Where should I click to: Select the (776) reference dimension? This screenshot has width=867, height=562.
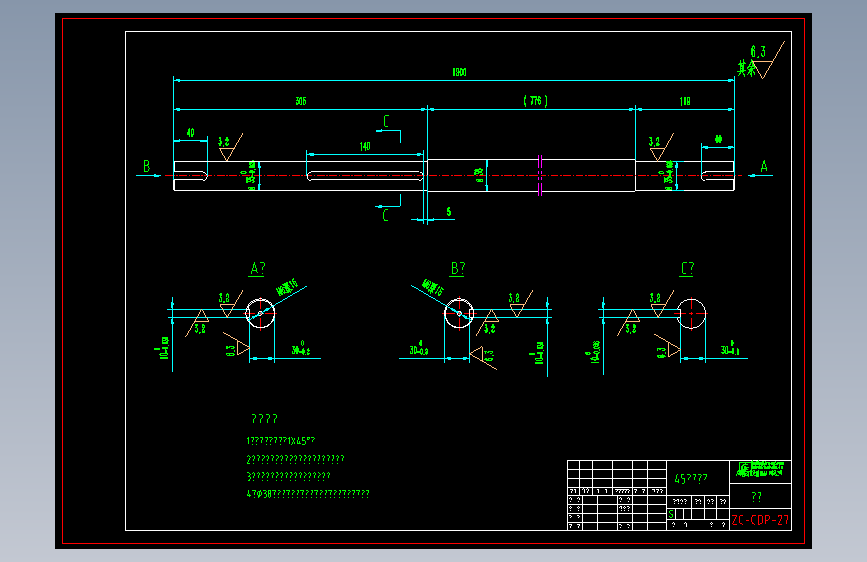tap(535, 101)
